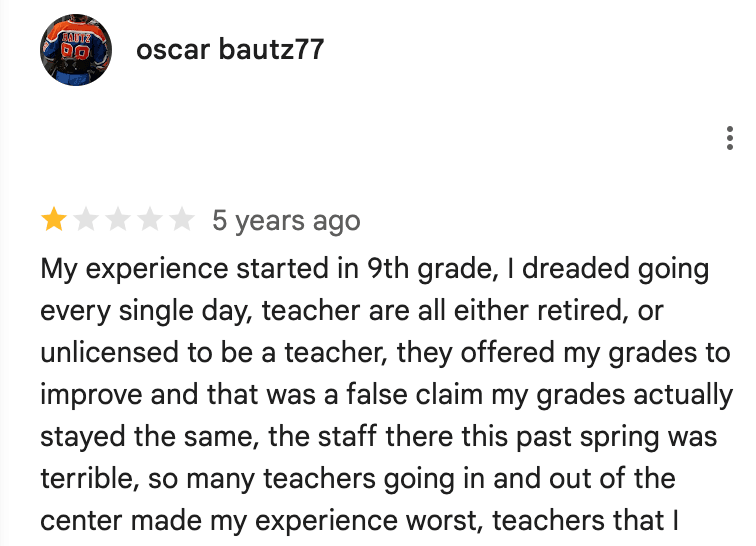Viewport: 756px width, 546px height.
Task: Click the fifth gray rating star
Action: click(x=181, y=220)
